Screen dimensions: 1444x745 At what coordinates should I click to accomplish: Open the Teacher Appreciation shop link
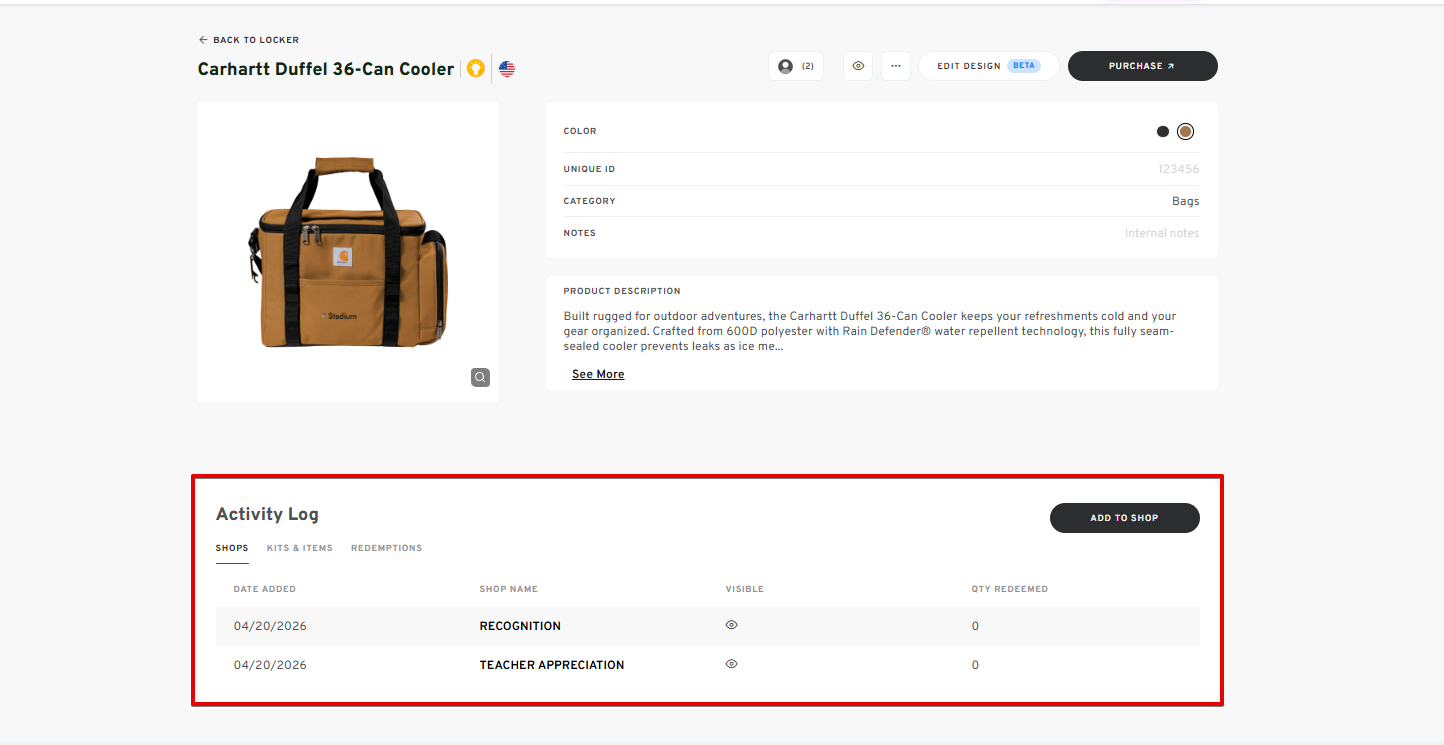552,665
